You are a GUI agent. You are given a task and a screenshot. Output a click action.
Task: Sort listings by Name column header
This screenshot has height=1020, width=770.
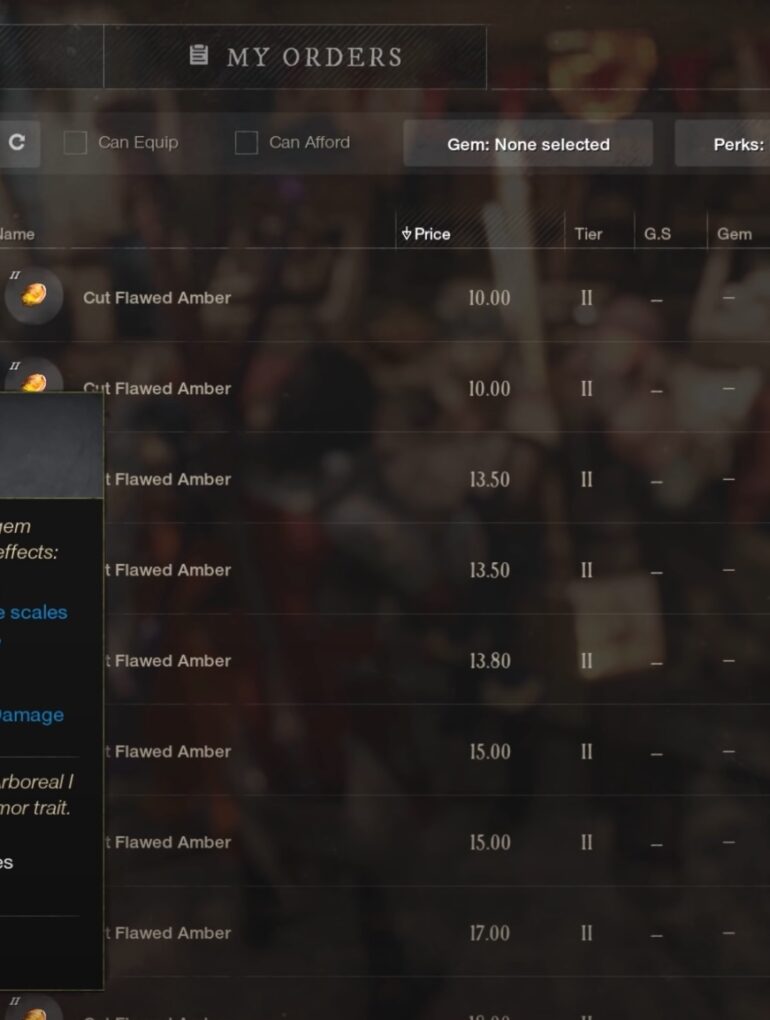pos(17,234)
